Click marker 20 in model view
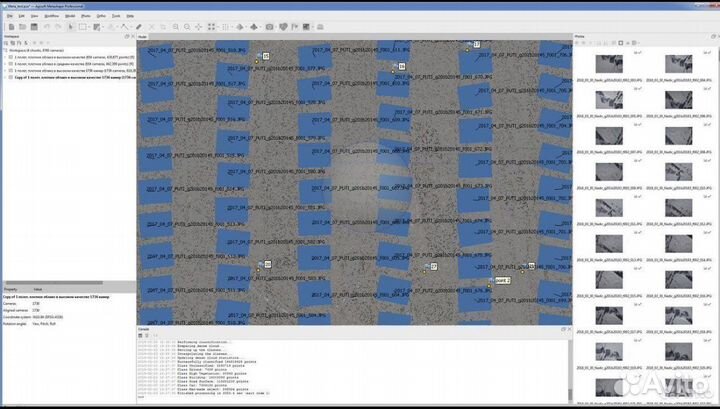Screen dimensions: 720x409 click(x=268, y=264)
